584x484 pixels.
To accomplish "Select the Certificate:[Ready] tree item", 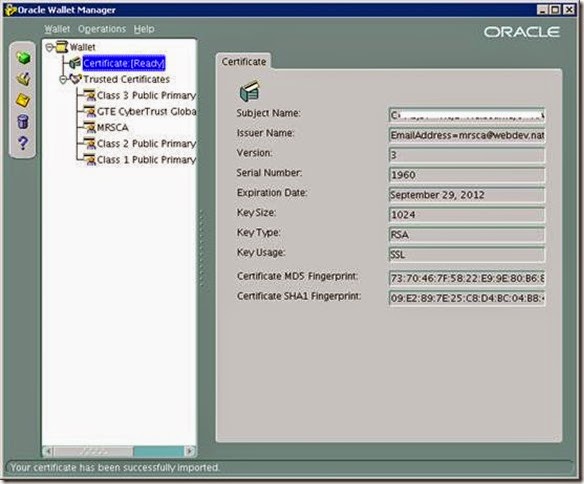I will [124, 63].
